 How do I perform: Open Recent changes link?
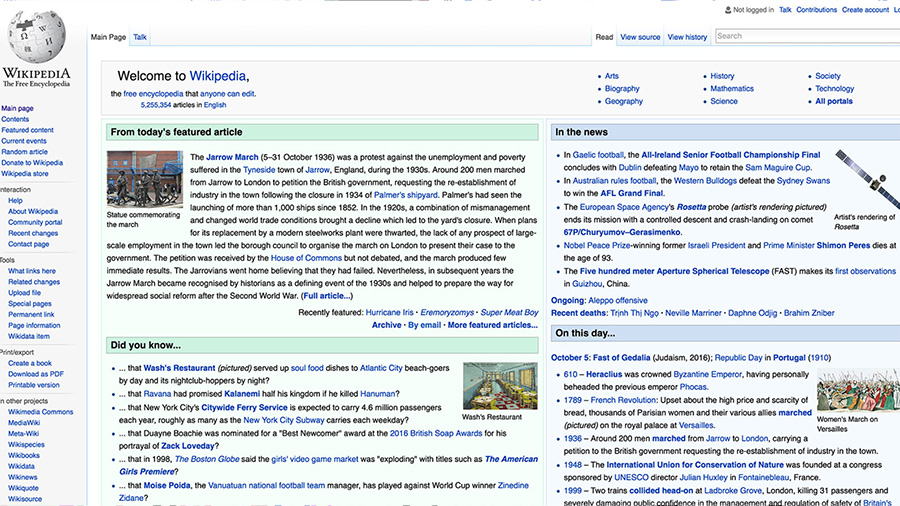[33, 233]
